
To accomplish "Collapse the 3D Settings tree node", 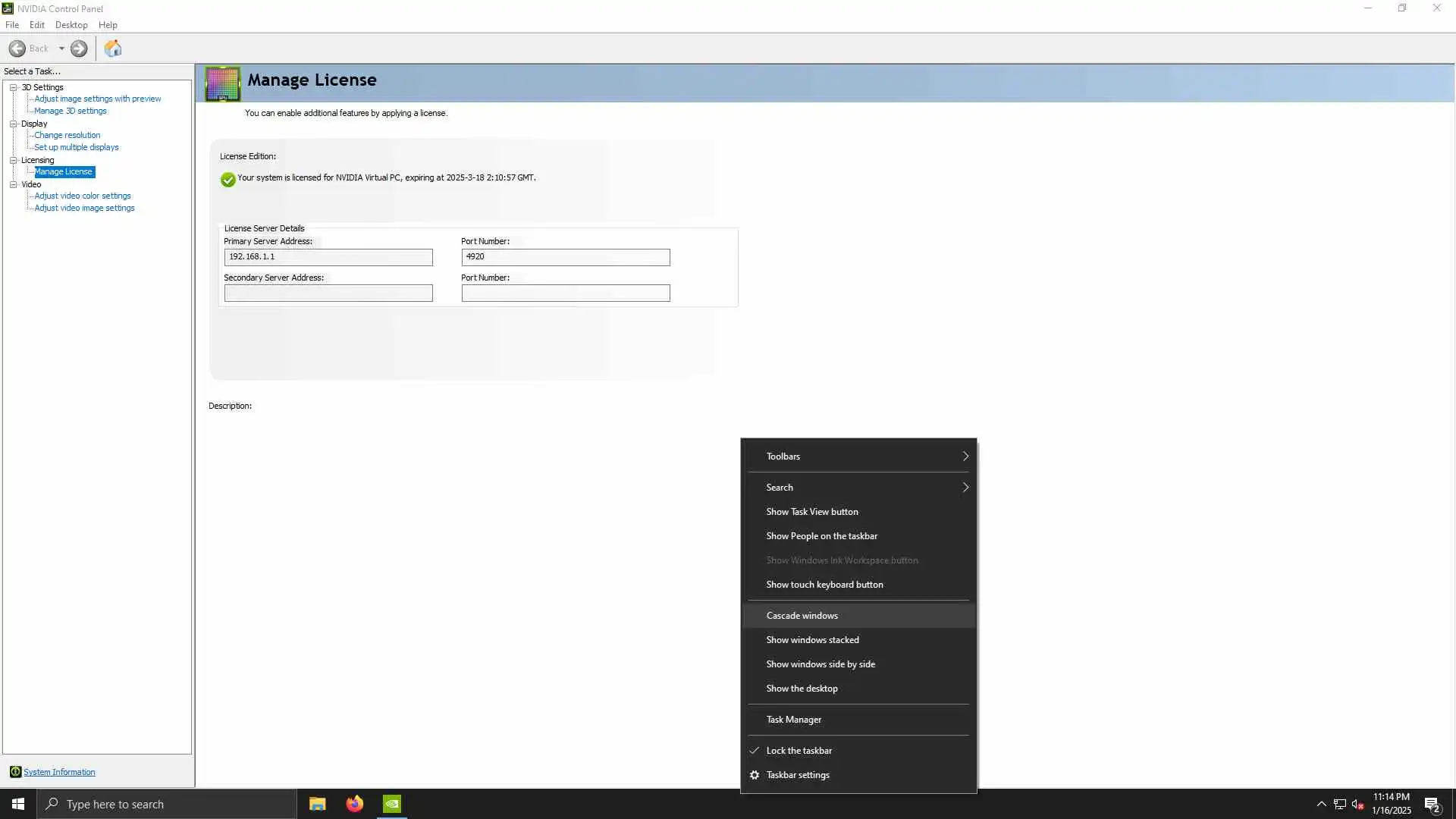I will point(13,87).
